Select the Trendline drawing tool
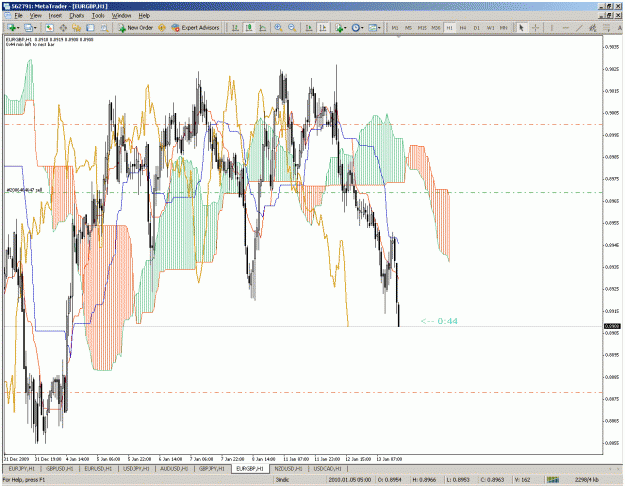The image size is (625, 486). click(x=579, y=28)
